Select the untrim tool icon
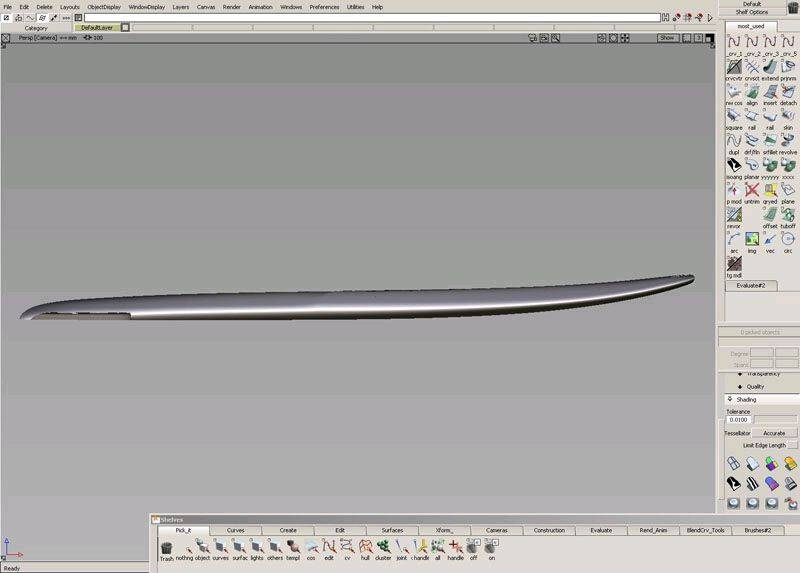 752,190
